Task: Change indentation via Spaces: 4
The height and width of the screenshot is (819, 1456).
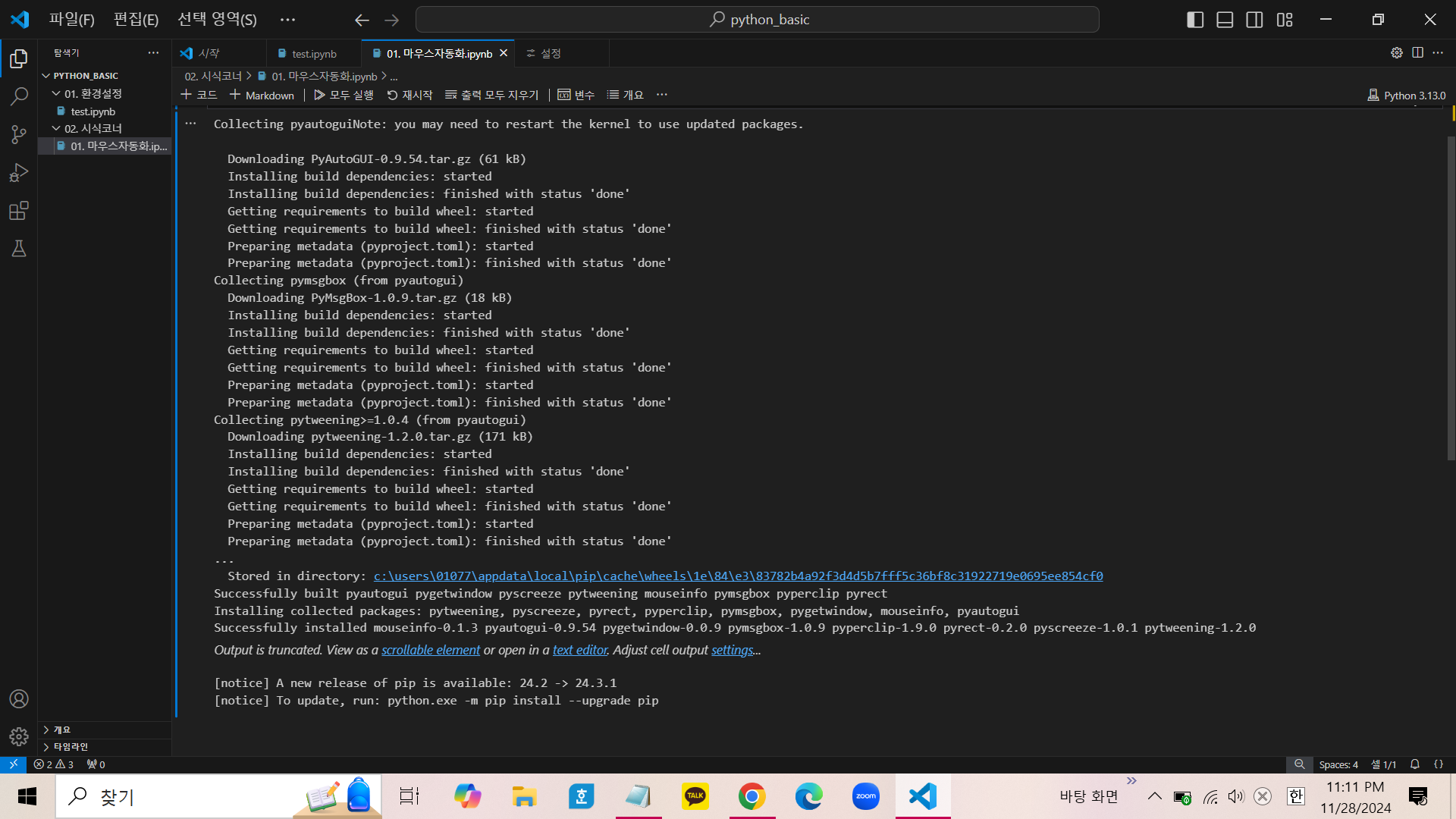Action: pos(1338,764)
